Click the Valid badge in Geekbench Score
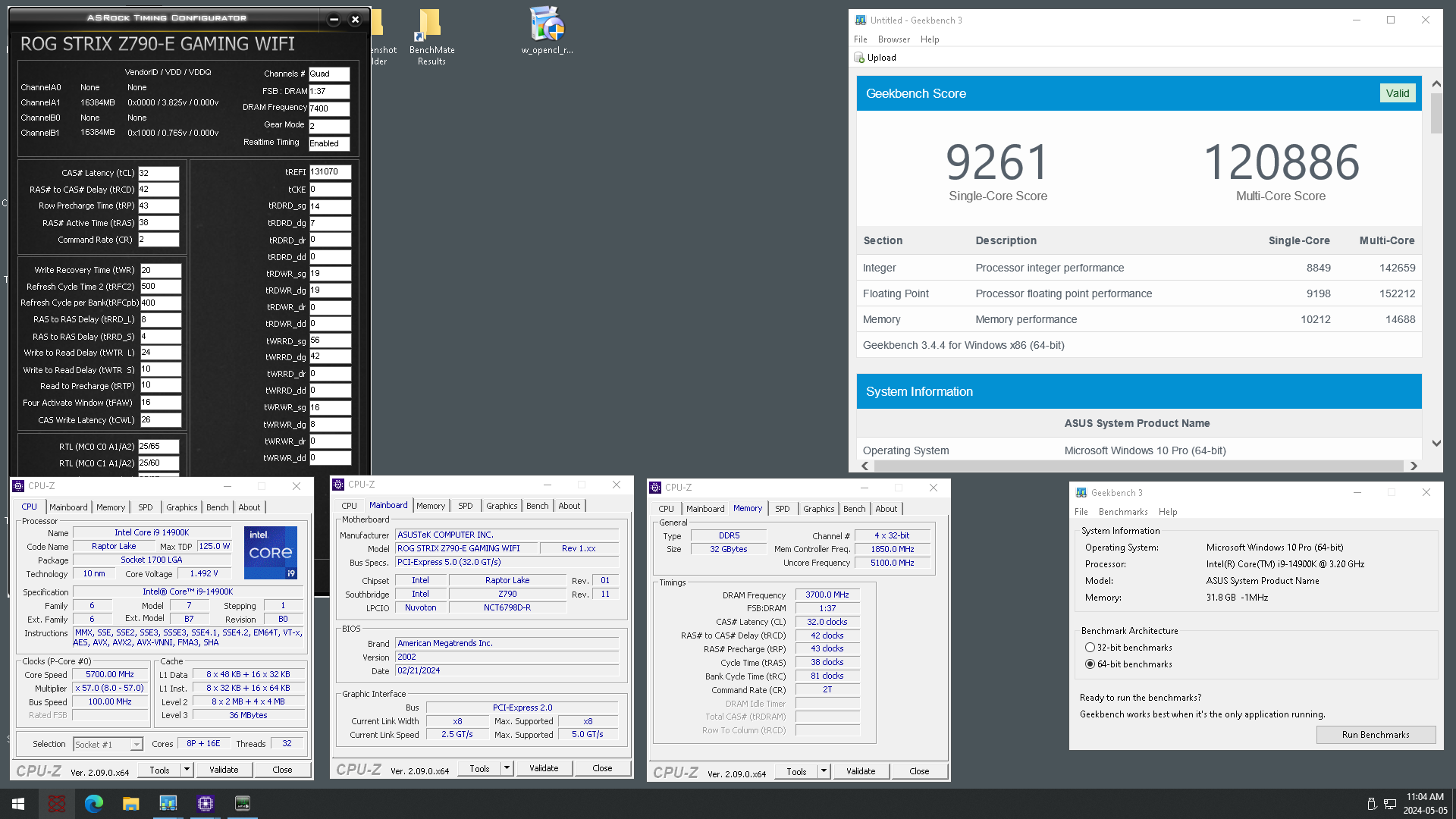Image resolution: width=1456 pixels, height=819 pixels. pos(1398,93)
